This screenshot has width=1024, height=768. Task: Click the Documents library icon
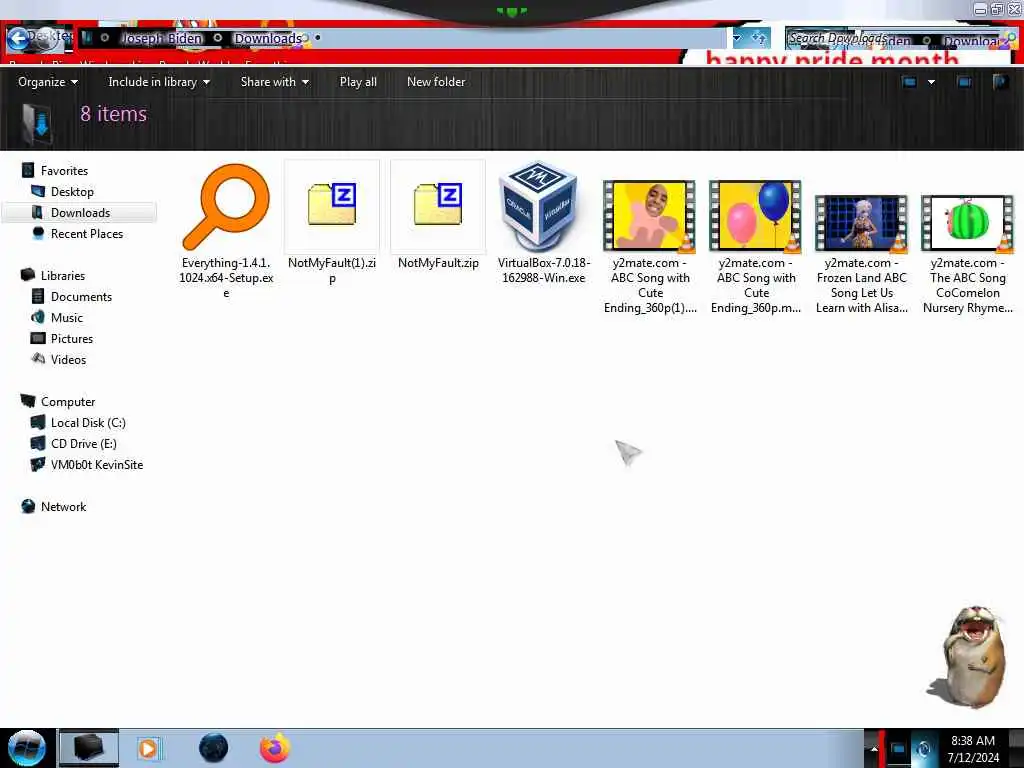tap(38, 296)
